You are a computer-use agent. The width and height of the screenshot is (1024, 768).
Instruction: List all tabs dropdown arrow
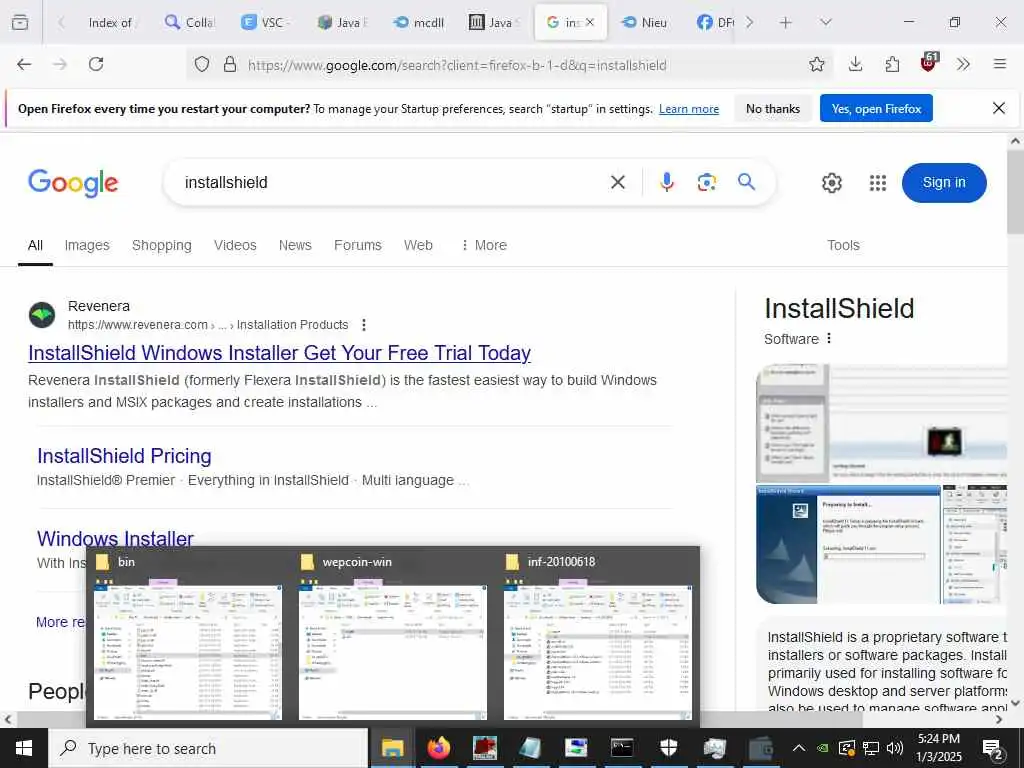825,23
